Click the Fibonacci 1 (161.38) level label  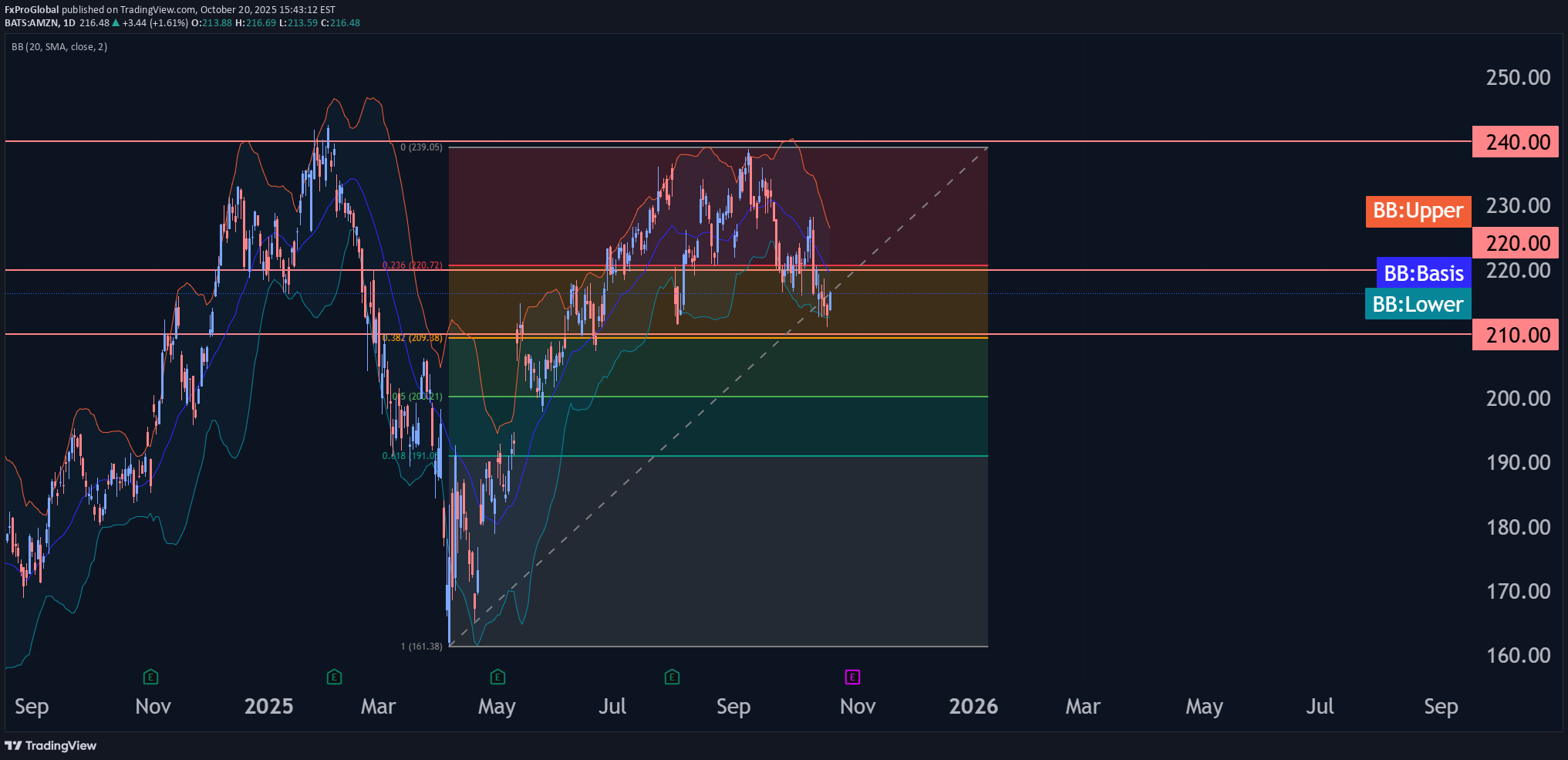click(x=421, y=647)
